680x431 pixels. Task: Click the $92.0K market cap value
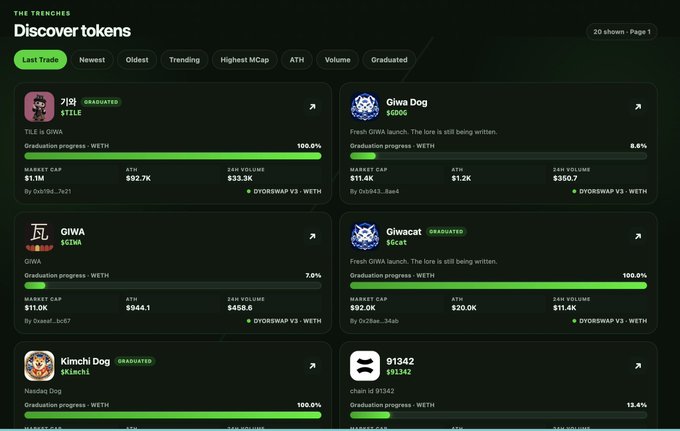(x=363, y=308)
